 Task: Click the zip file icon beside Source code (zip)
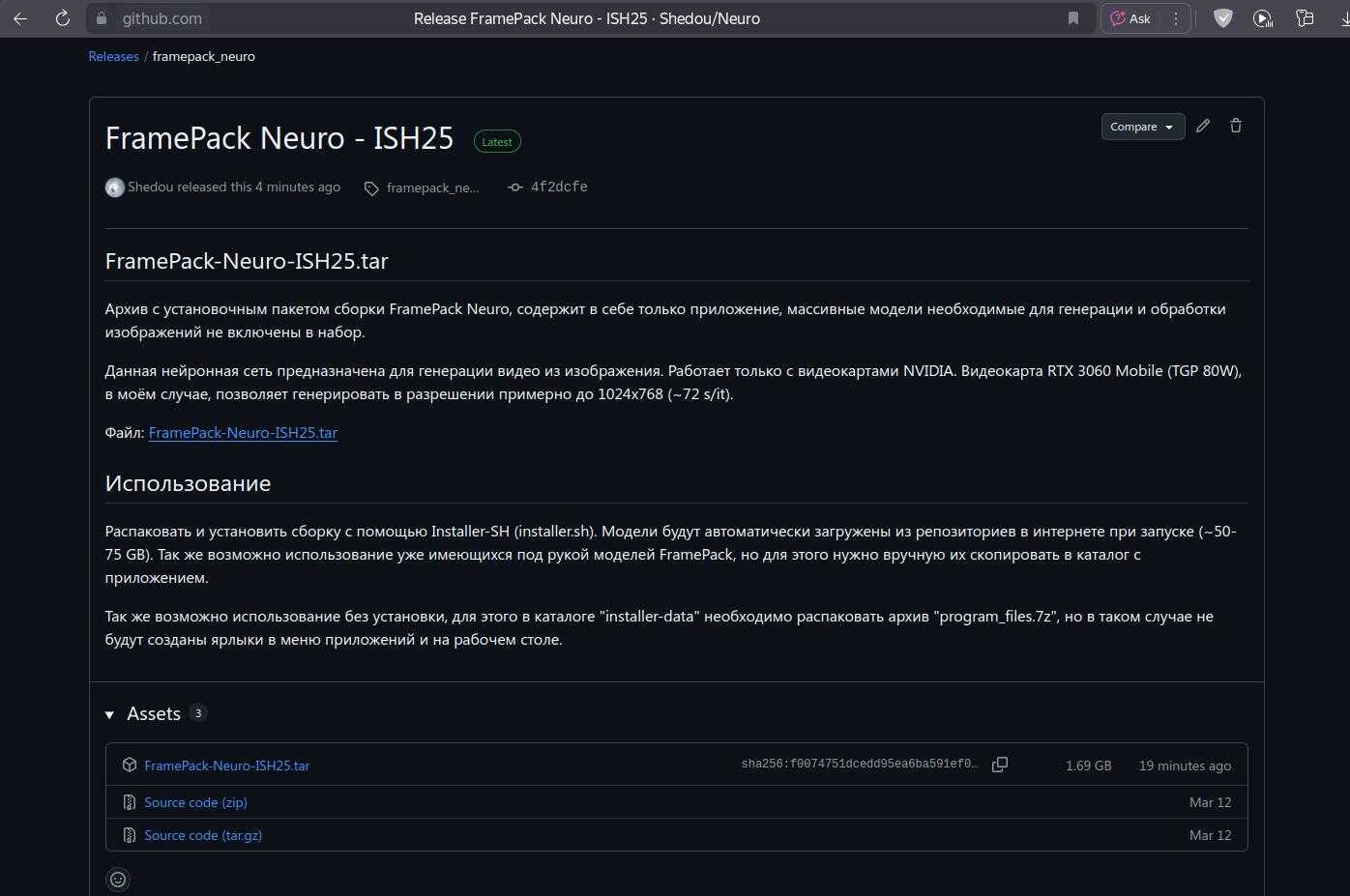click(x=130, y=802)
